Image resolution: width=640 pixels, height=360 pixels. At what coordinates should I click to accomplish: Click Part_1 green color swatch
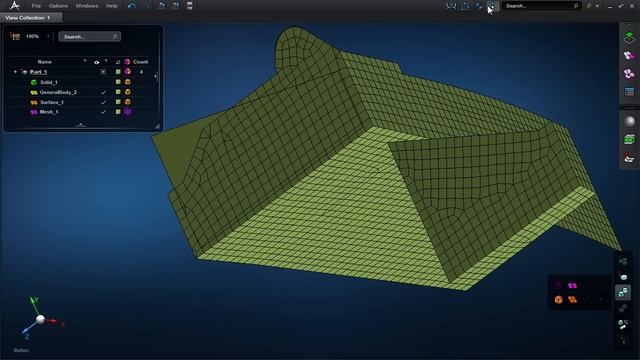[x=118, y=72]
